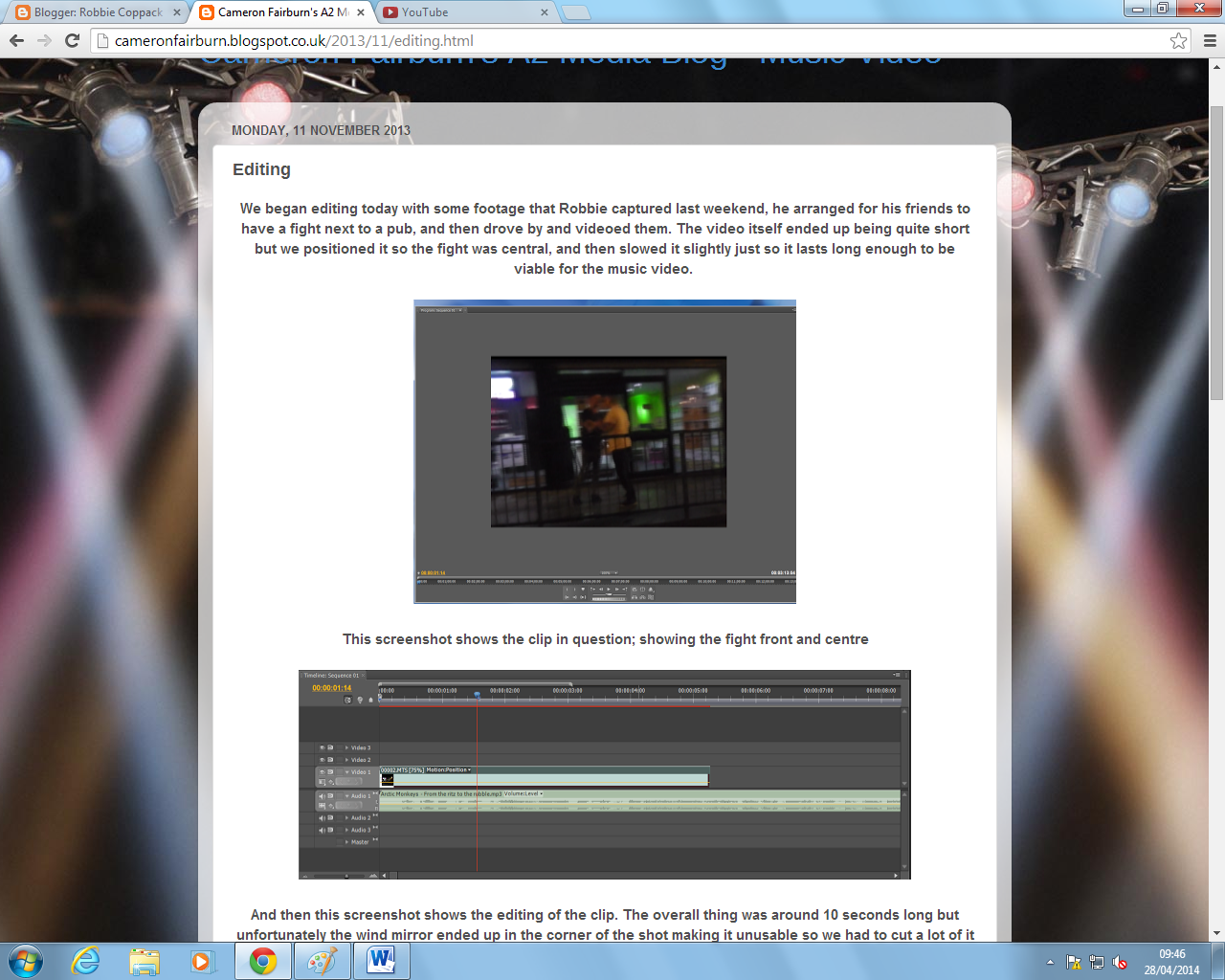This screenshot has height=980, width=1225.
Task: Switch to the Blogger: Robbie Coppack tab
Action: 96,12
